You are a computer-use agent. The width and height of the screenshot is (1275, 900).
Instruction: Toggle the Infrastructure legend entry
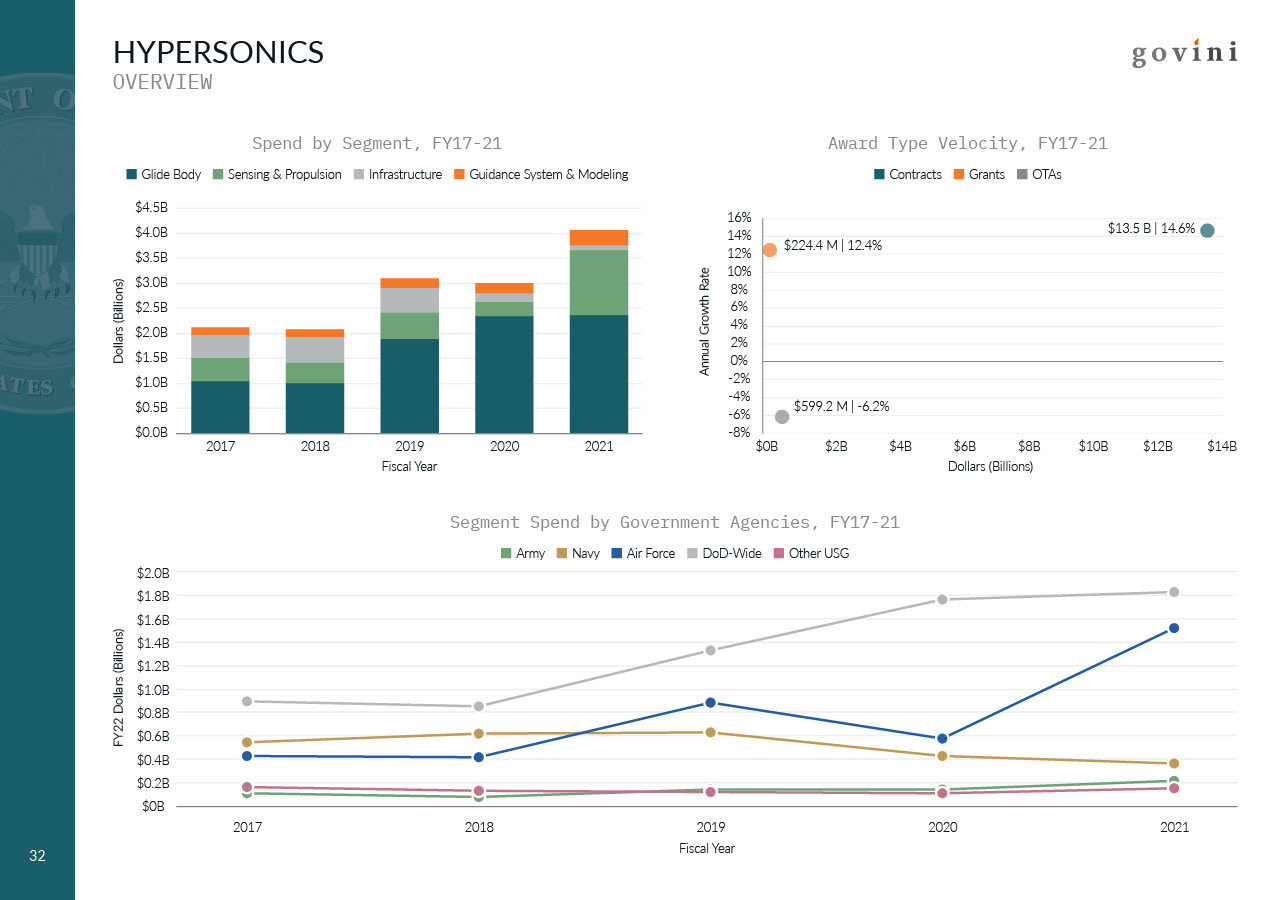(x=398, y=174)
